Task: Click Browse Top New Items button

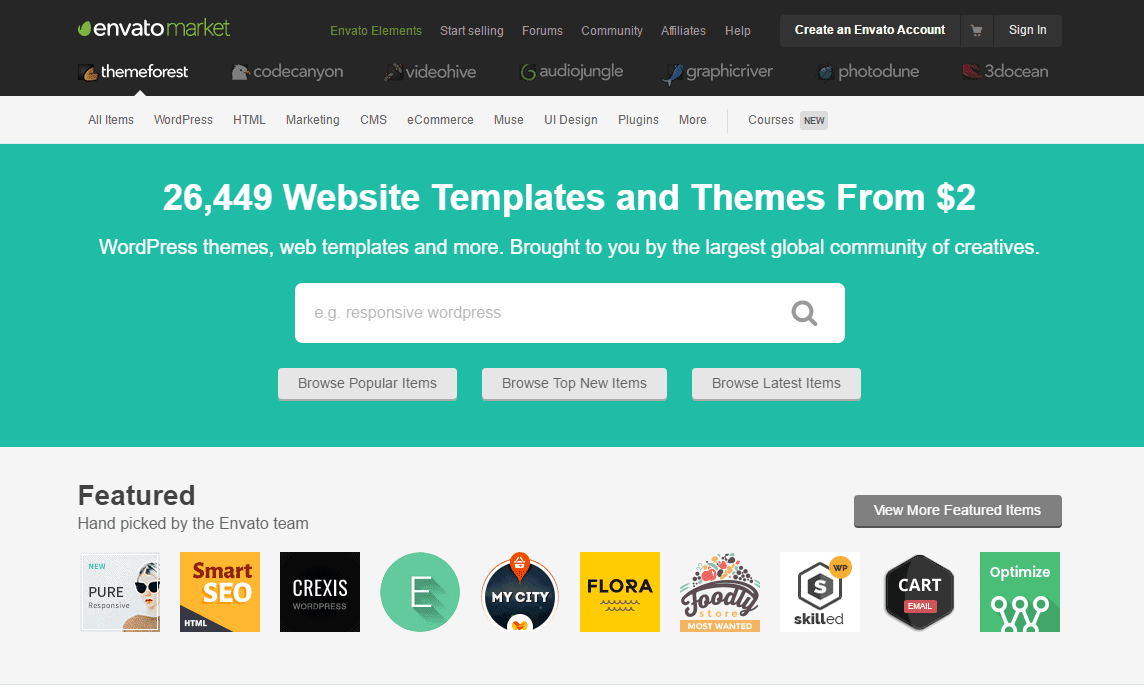Action: (574, 384)
